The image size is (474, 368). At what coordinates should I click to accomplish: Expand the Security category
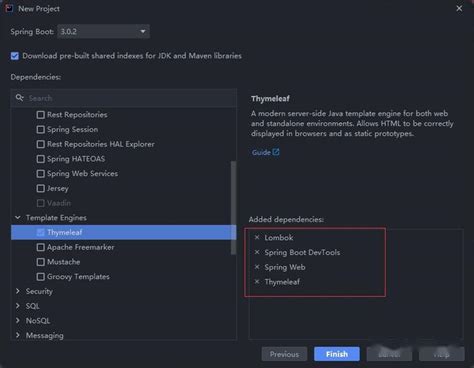pyautogui.click(x=18, y=291)
